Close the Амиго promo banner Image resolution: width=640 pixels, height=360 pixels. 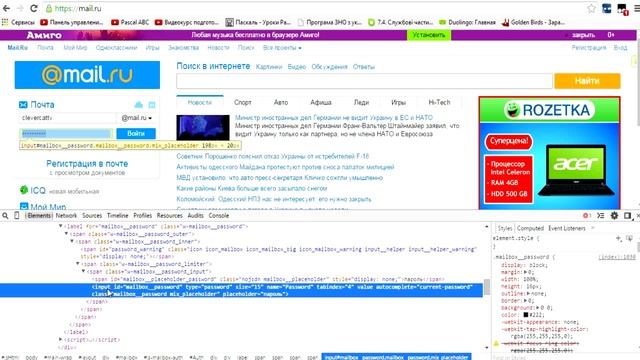click(583, 35)
